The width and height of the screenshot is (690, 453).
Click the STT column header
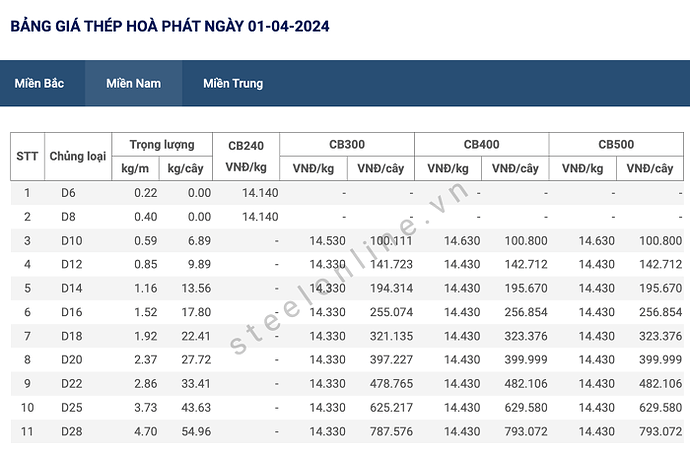tap(27, 156)
